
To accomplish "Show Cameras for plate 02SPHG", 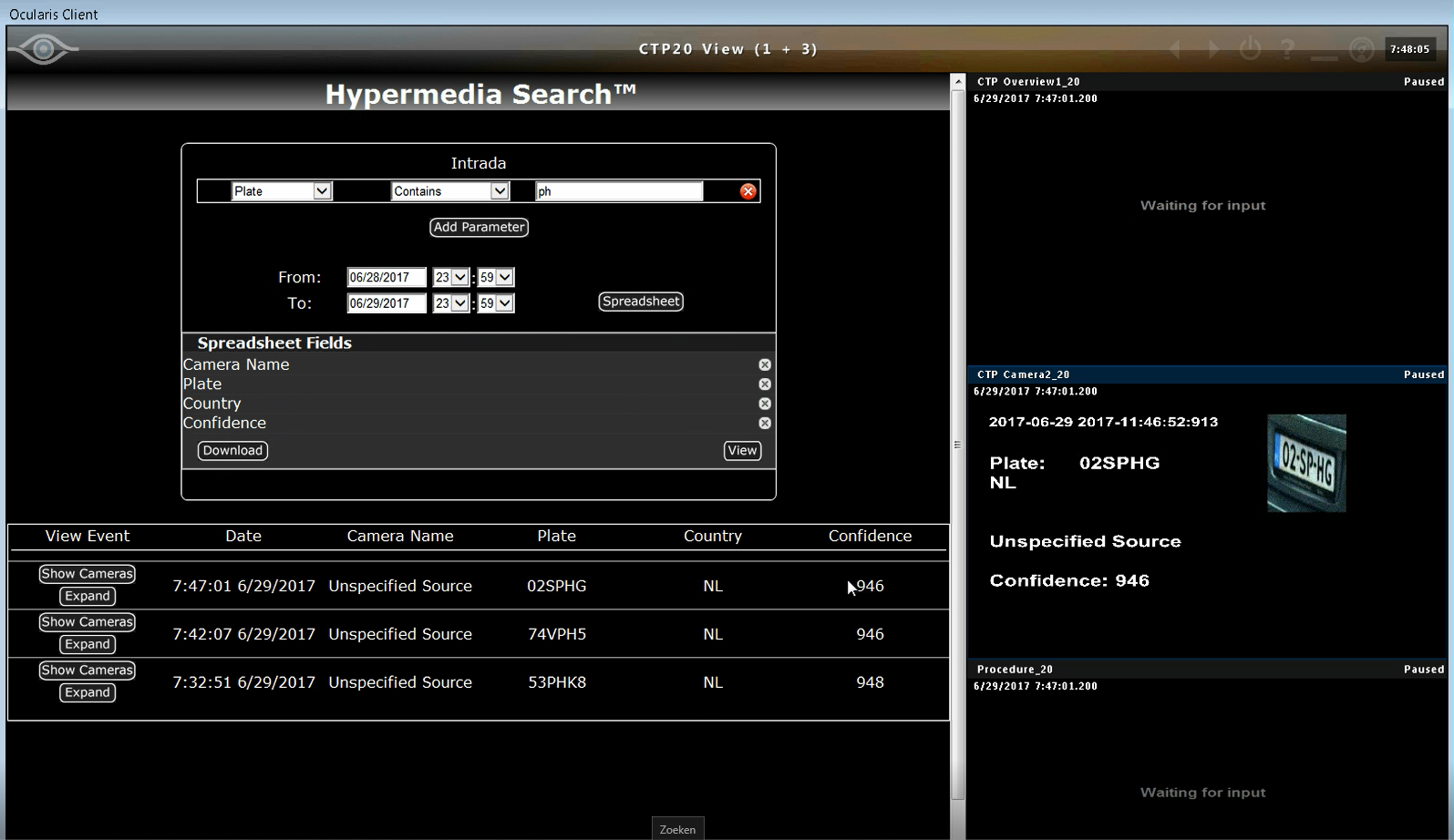I will (x=87, y=574).
